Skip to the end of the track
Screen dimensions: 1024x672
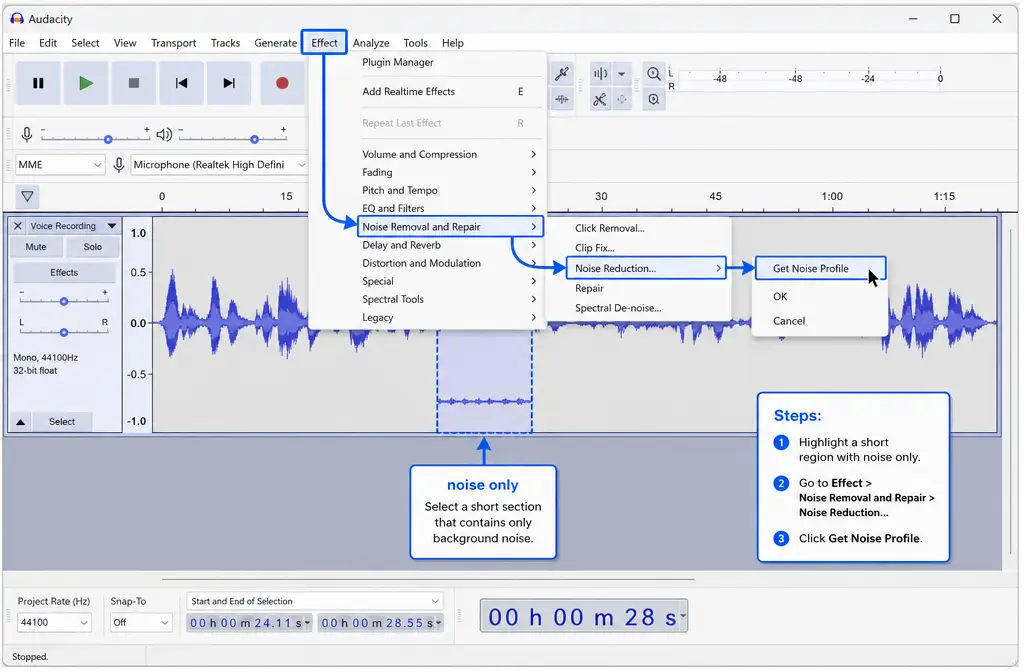[x=229, y=83]
